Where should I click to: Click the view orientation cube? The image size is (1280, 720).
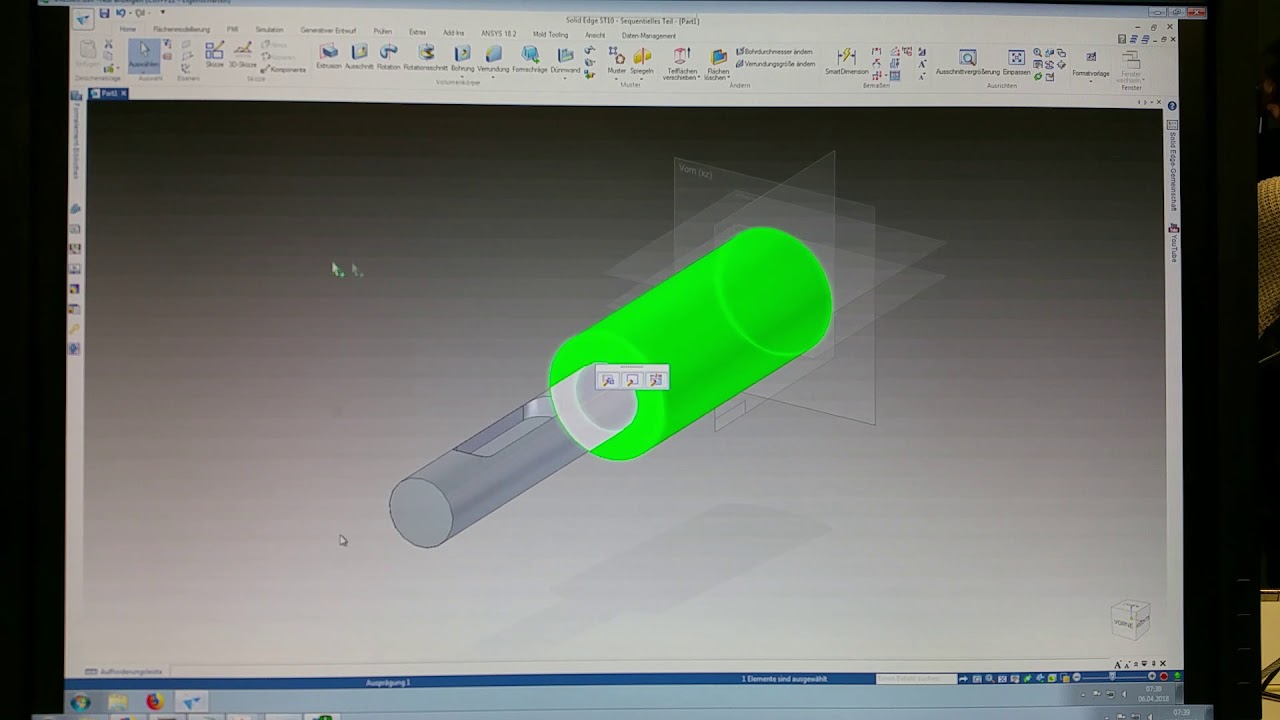[x=1131, y=620]
